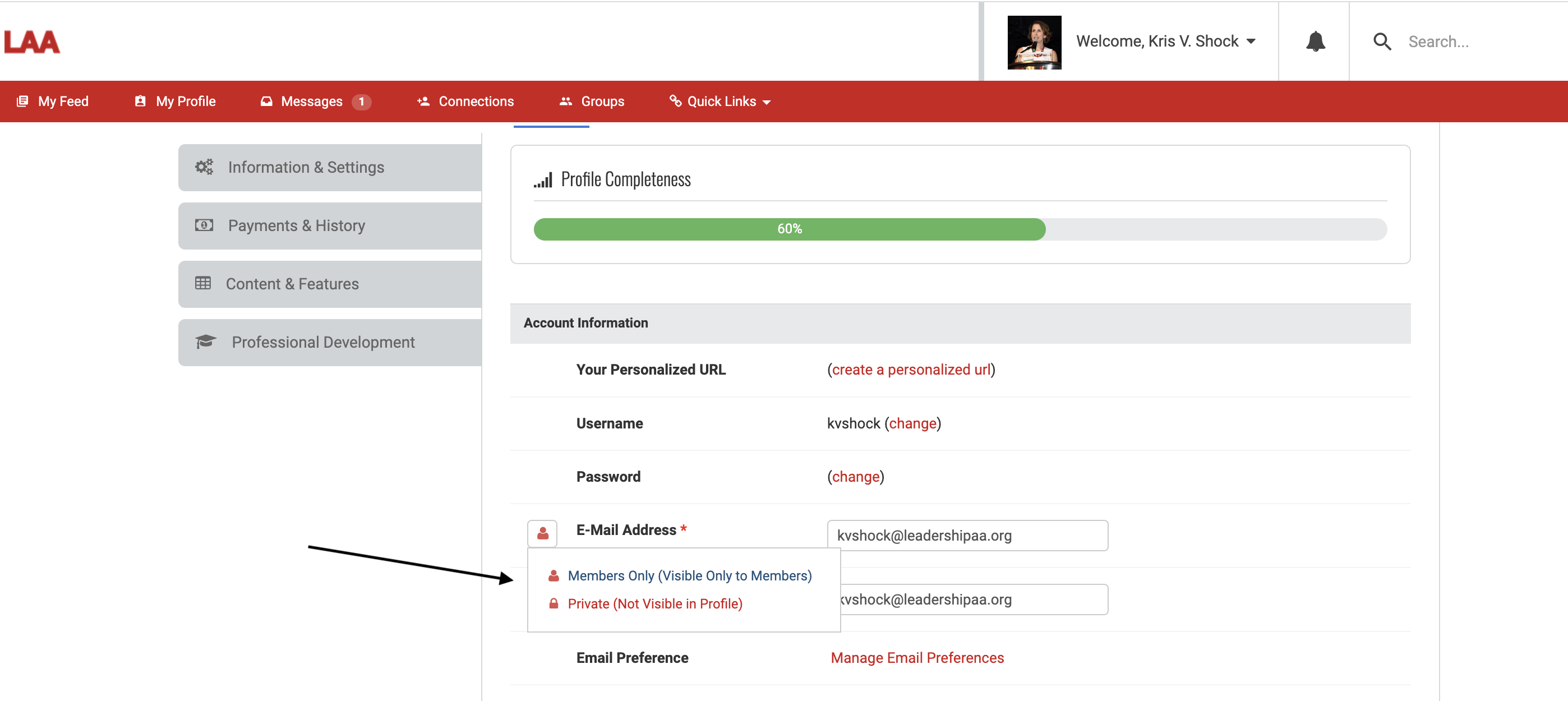This screenshot has height=701, width=1568.
Task: Click the create a personalized url link
Action: [x=911, y=370]
